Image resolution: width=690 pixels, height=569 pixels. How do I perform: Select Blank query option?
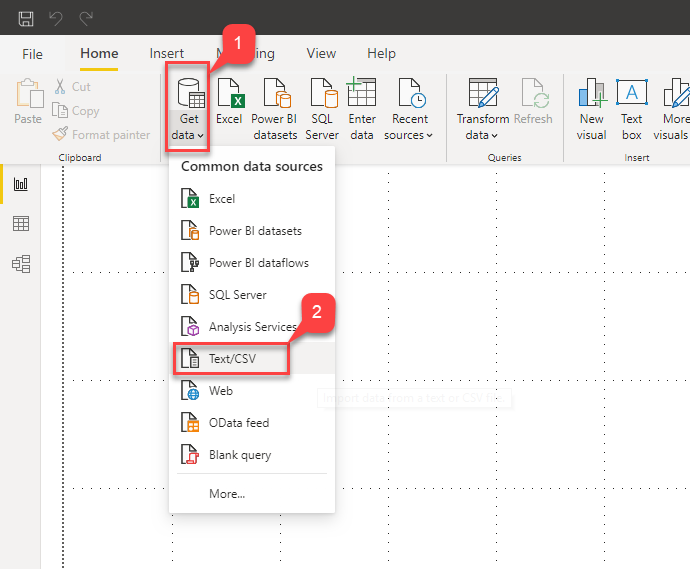coord(239,455)
